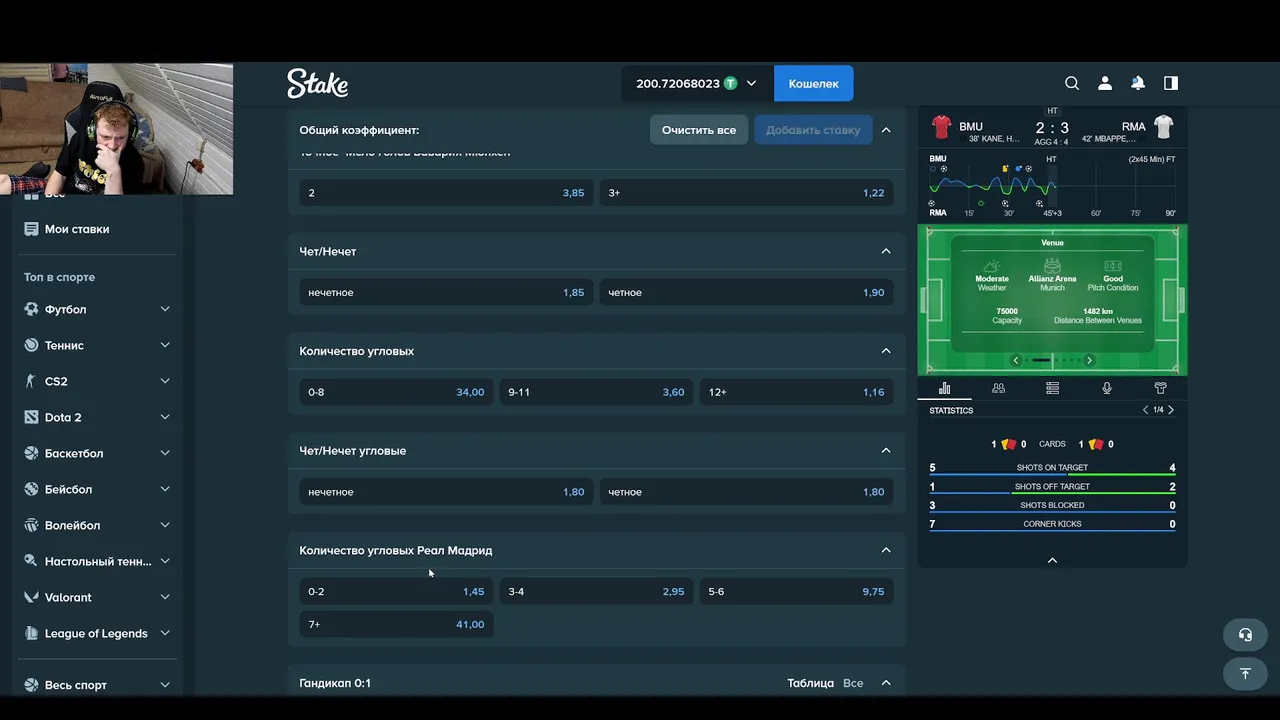
Task: Select нечетное odds 1,85
Action: 446,292
